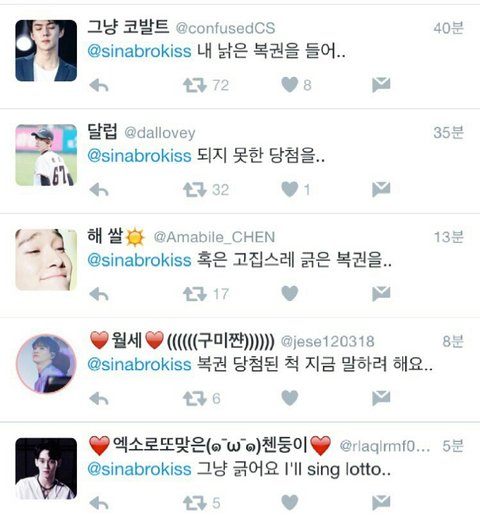
Task: Open the circular @jese120318 avatar
Action: 46,364
